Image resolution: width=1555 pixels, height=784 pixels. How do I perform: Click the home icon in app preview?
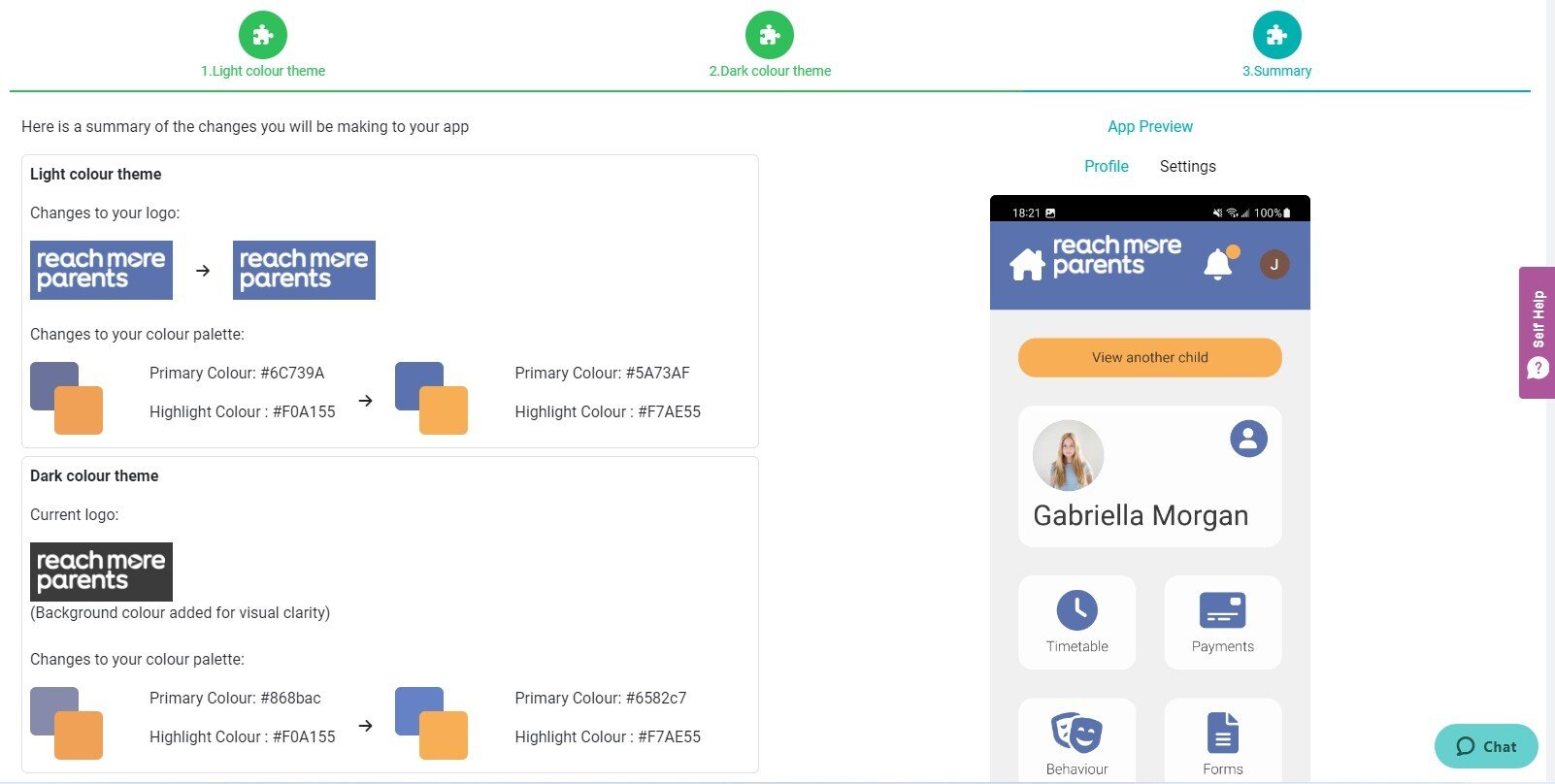pos(1026,264)
